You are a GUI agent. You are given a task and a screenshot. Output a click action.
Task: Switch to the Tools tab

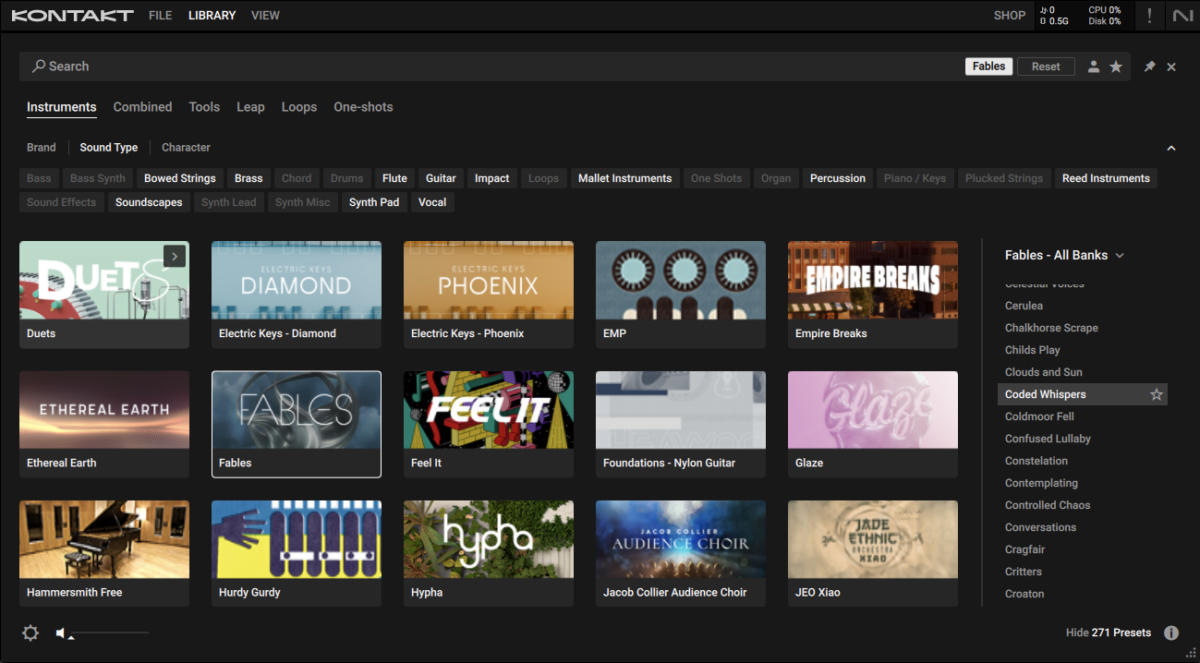click(204, 107)
